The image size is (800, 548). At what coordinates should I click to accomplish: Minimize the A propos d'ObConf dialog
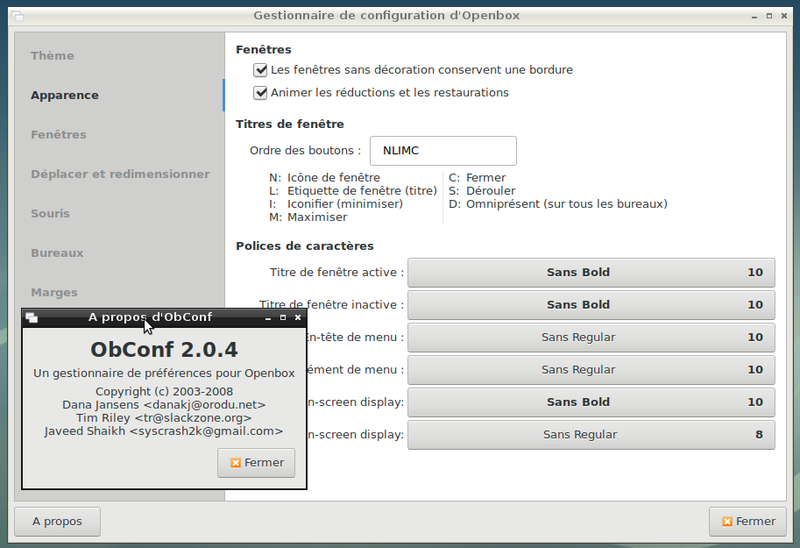pos(268,317)
